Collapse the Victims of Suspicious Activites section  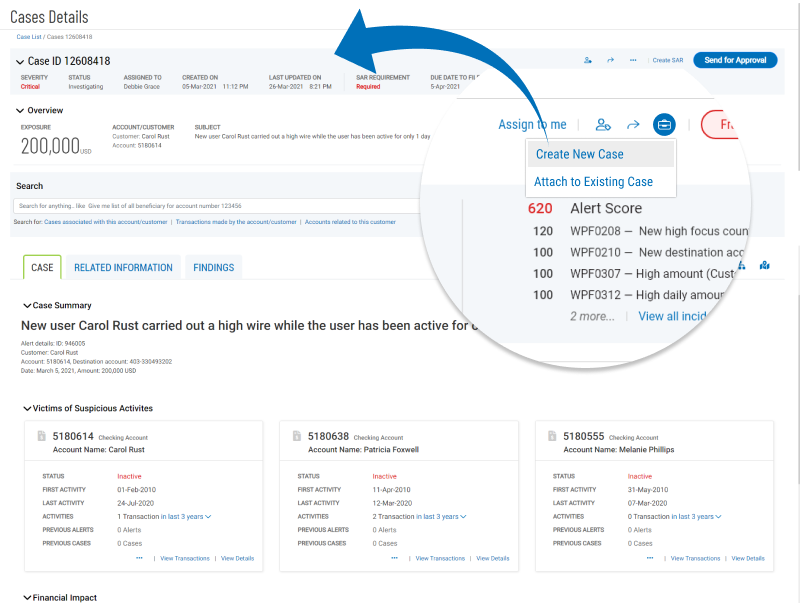(x=27, y=408)
